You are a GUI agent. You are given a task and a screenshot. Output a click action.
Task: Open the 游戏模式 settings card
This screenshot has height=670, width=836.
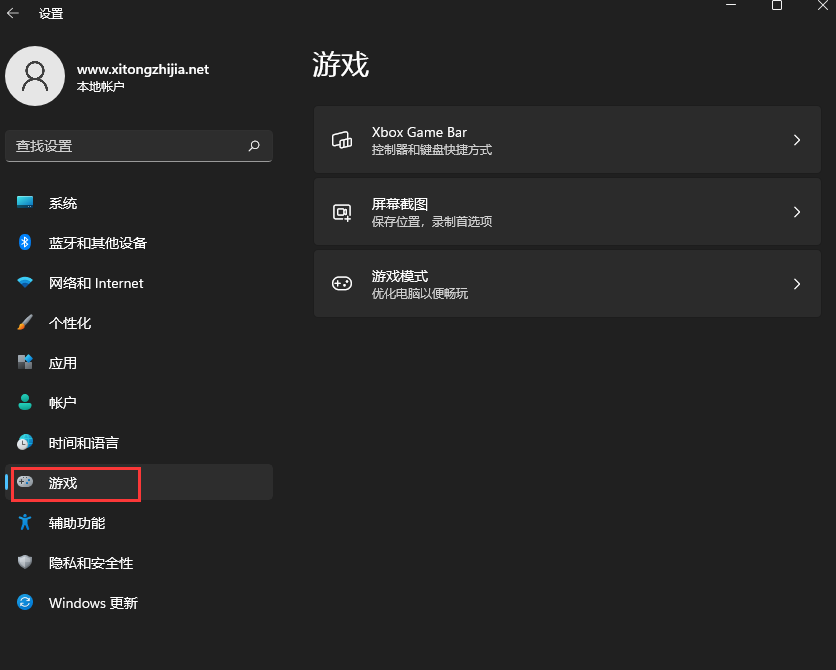[567, 284]
